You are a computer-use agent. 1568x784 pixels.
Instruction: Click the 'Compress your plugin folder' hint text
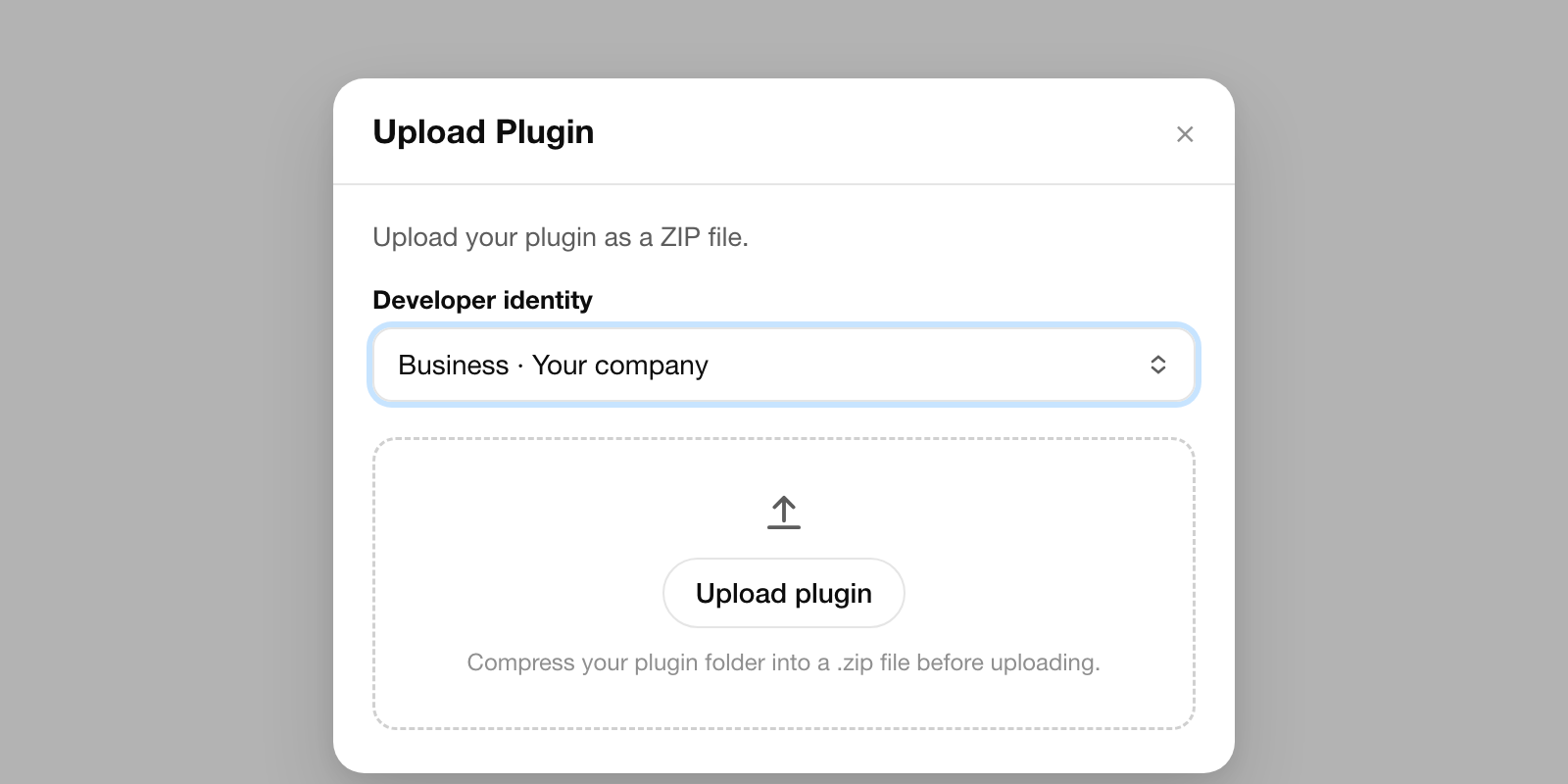[x=784, y=662]
